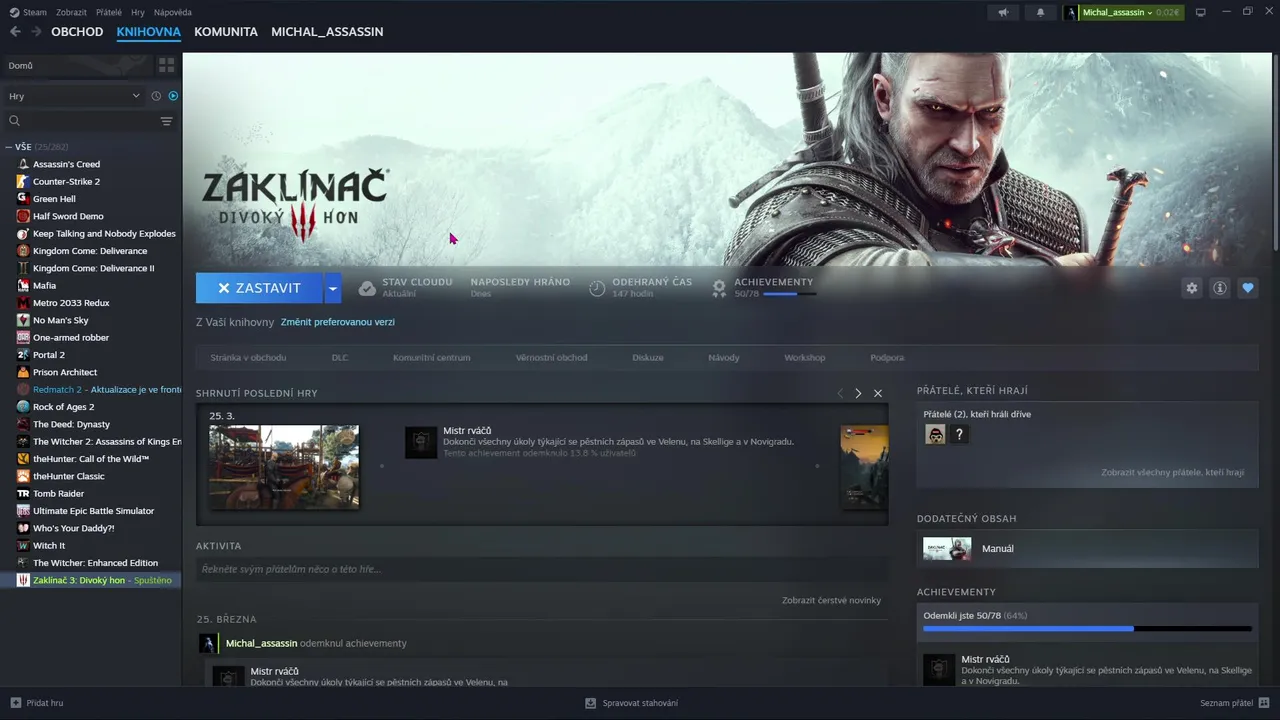Click the played time clock icon
The width and height of the screenshot is (1280, 720).
point(597,288)
